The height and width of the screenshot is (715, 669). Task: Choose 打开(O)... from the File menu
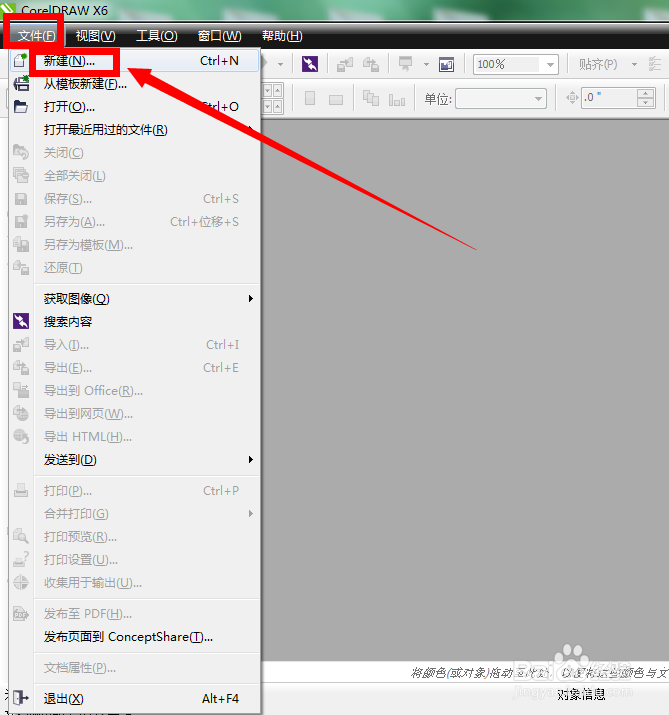(135, 107)
